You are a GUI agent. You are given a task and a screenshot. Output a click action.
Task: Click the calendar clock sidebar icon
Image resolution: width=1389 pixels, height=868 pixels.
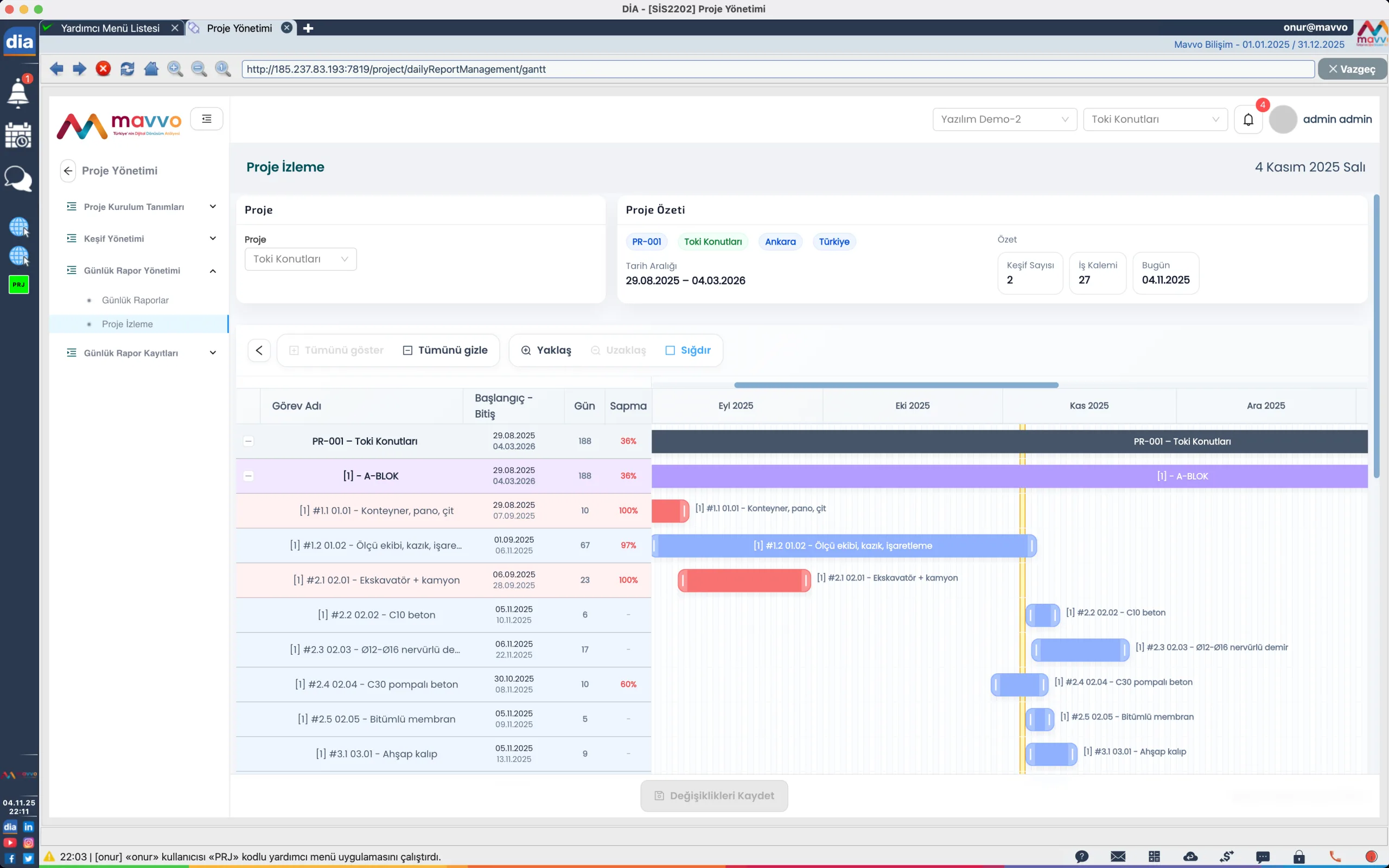pos(18,136)
